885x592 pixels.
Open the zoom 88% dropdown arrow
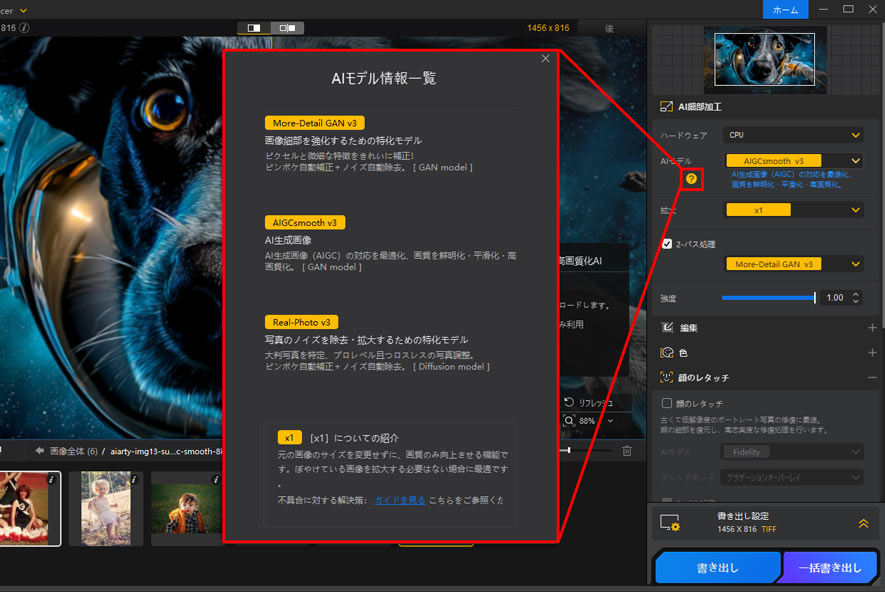pos(610,421)
